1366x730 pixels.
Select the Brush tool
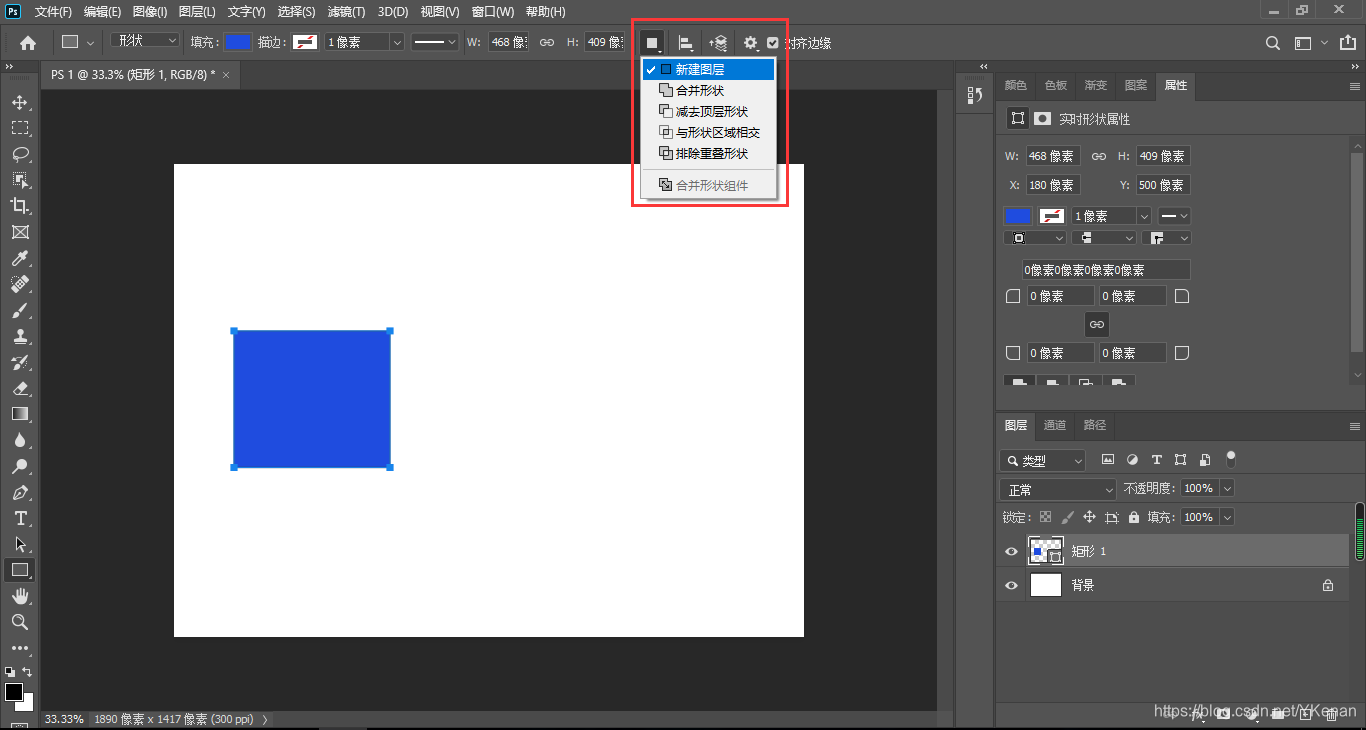(19, 310)
